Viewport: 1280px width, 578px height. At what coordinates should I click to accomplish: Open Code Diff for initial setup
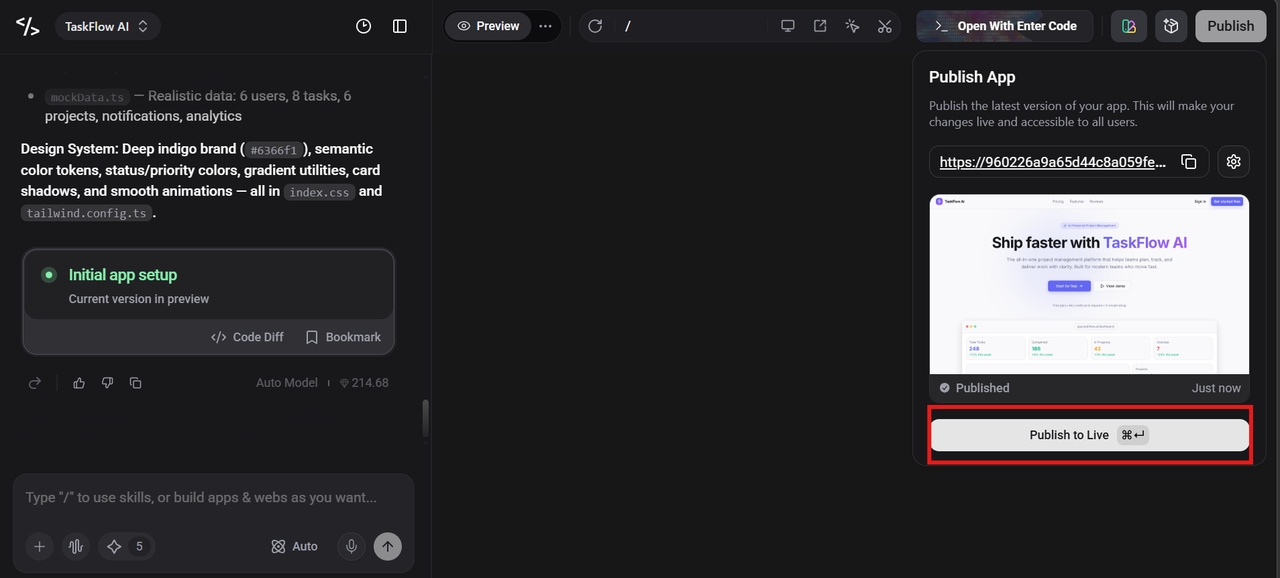pyautogui.click(x=248, y=337)
